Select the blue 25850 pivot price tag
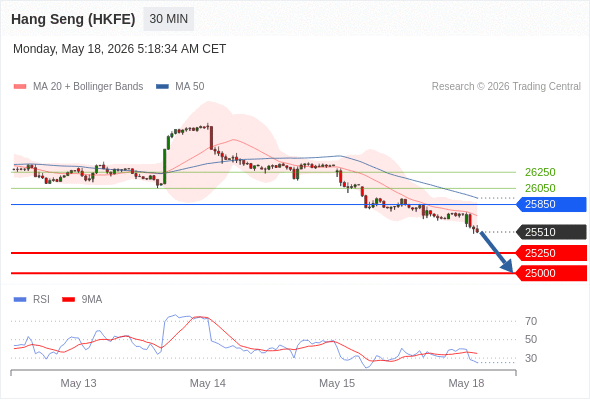This screenshot has width=590, height=400. pyautogui.click(x=551, y=204)
